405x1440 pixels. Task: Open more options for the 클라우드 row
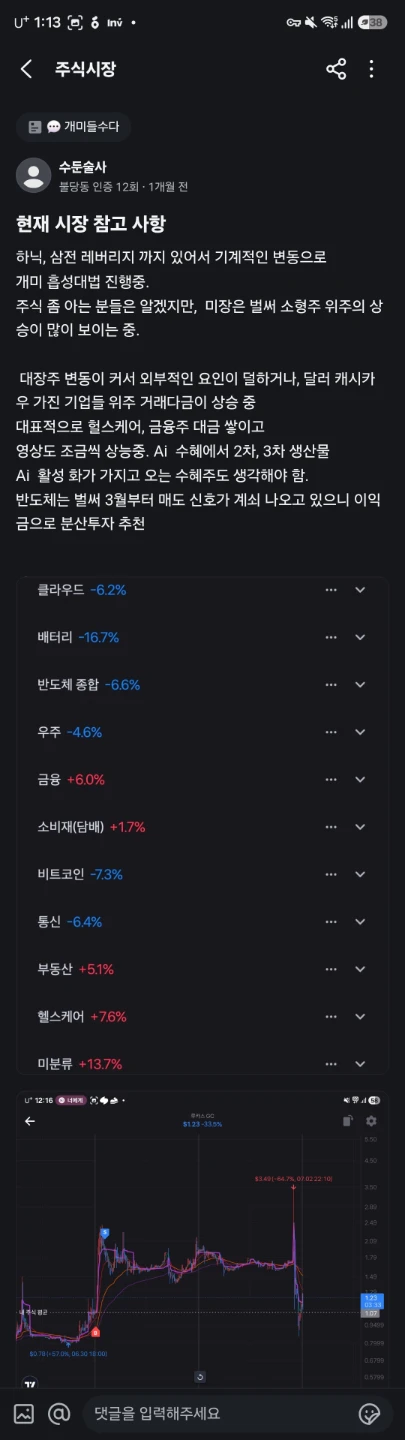click(331, 590)
